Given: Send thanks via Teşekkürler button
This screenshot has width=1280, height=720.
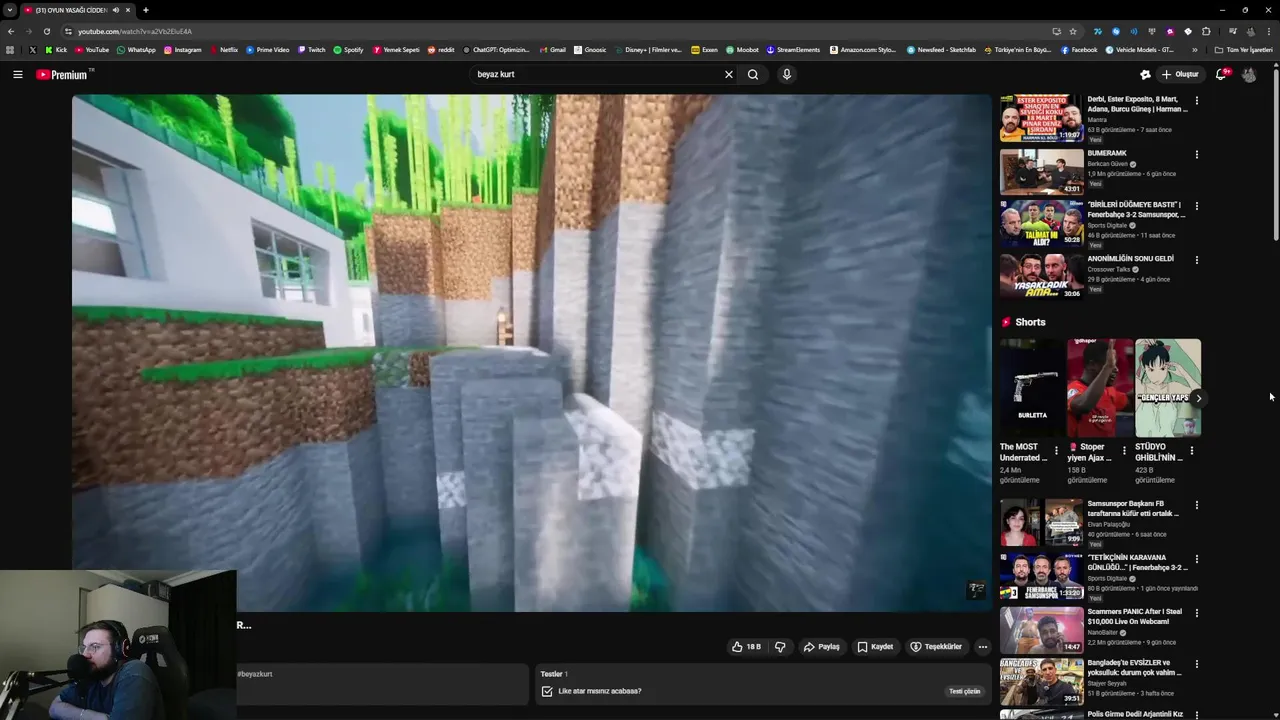Looking at the screenshot, I should point(936,647).
